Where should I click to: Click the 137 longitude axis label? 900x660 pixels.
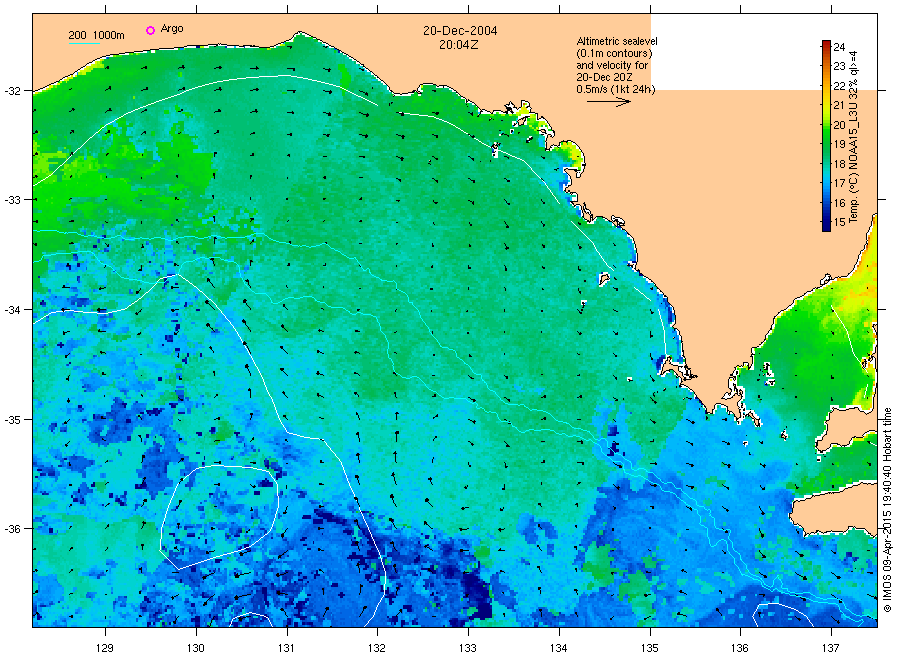831,648
